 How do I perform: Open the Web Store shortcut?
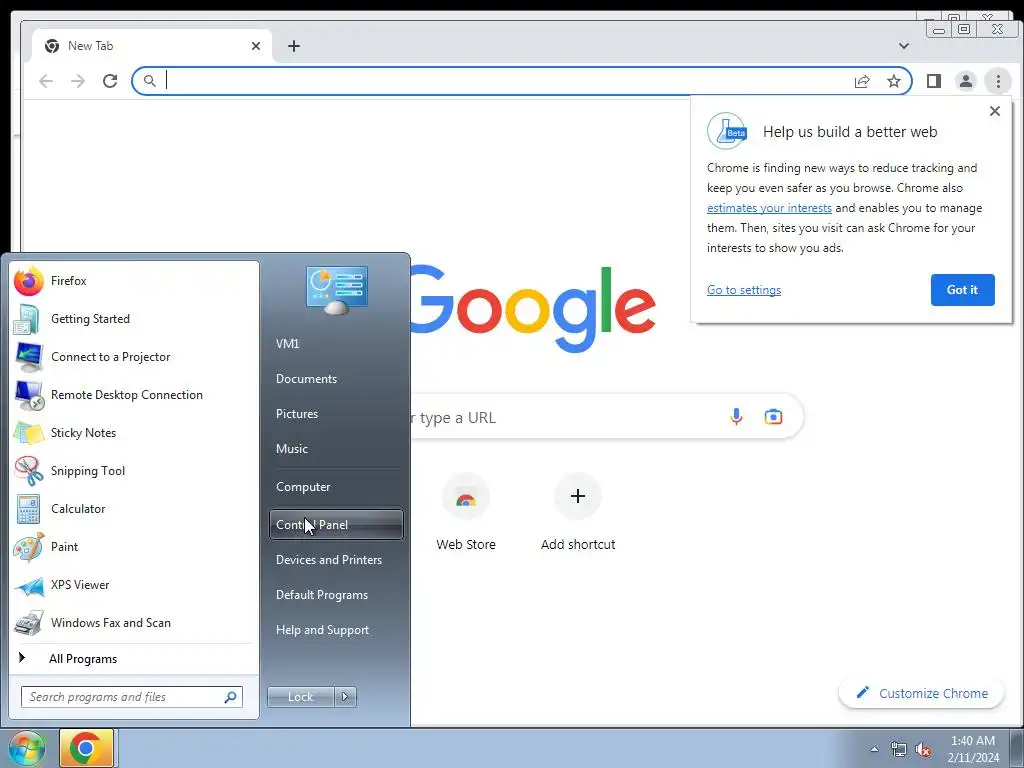click(466, 513)
